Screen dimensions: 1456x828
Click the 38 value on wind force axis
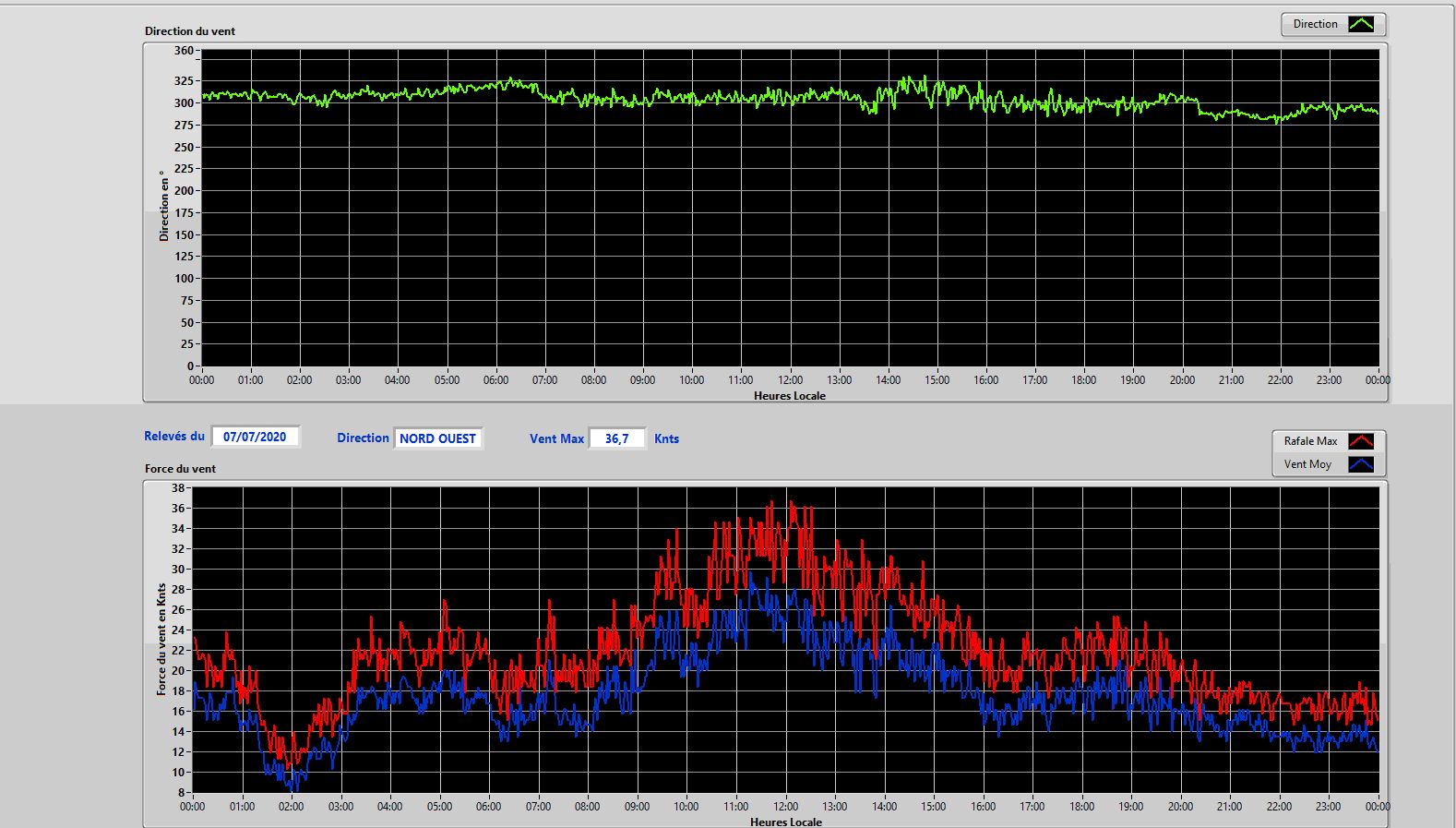point(178,487)
